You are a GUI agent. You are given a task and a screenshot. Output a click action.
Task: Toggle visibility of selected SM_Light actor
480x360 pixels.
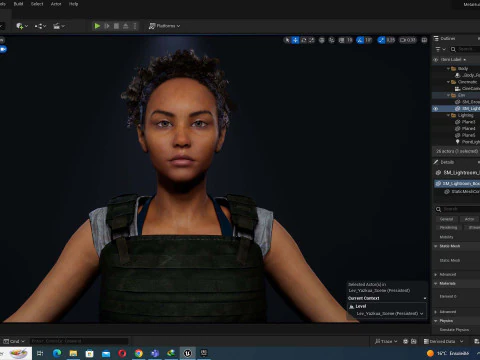435,109
